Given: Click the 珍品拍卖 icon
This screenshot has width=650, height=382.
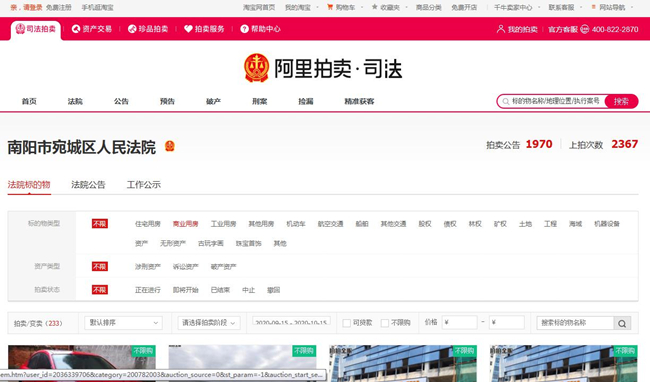Looking at the screenshot, I should [132, 29].
